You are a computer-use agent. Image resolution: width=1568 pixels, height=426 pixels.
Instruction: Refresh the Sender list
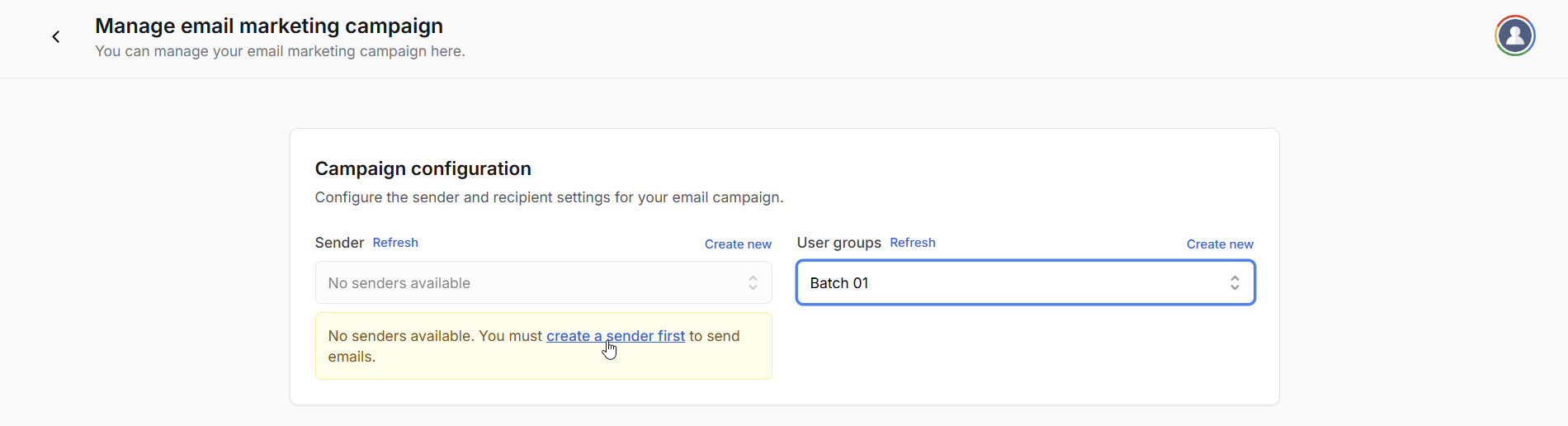point(395,243)
